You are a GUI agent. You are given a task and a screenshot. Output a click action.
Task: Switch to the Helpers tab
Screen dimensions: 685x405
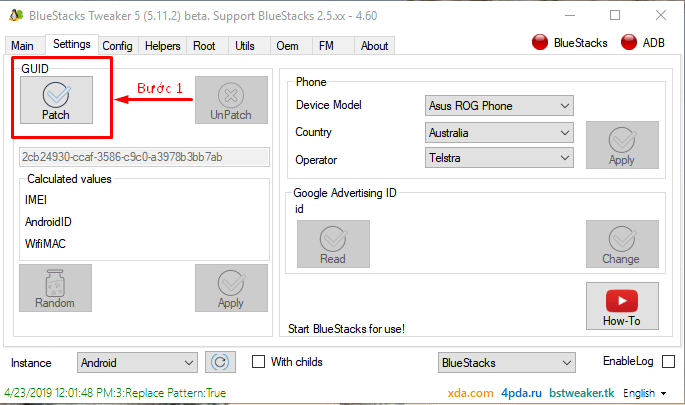(163, 46)
